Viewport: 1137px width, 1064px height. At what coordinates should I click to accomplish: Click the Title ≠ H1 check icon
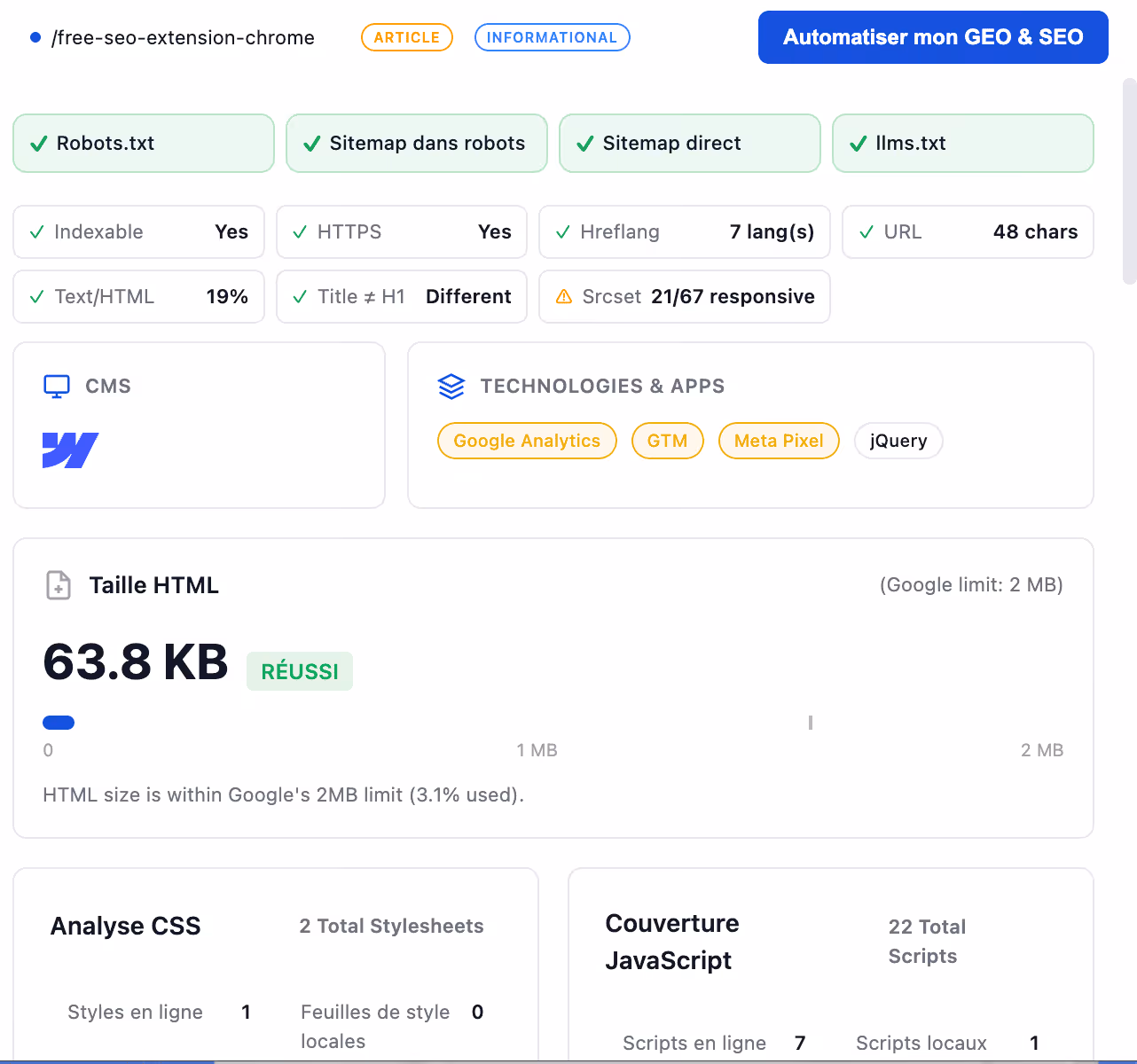click(x=301, y=297)
